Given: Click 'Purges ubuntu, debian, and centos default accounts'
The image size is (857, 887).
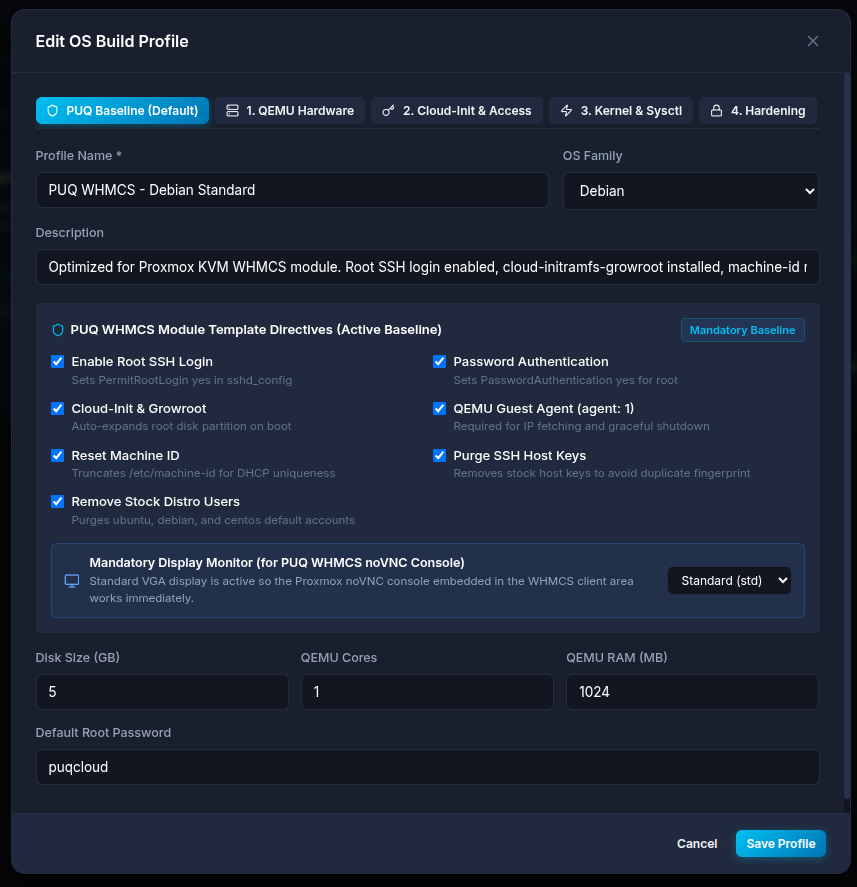Looking at the screenshot, I should tap(213, 520).
